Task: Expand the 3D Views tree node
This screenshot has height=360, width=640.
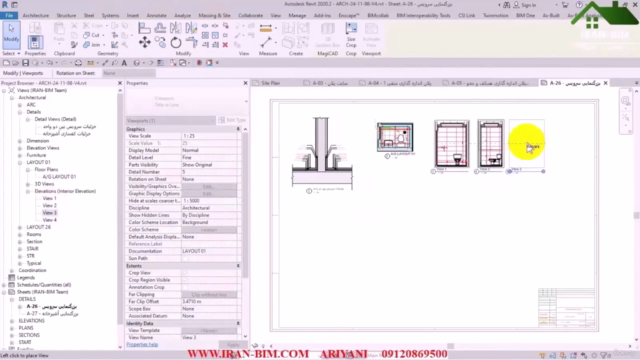Action: tap(28, 184)
